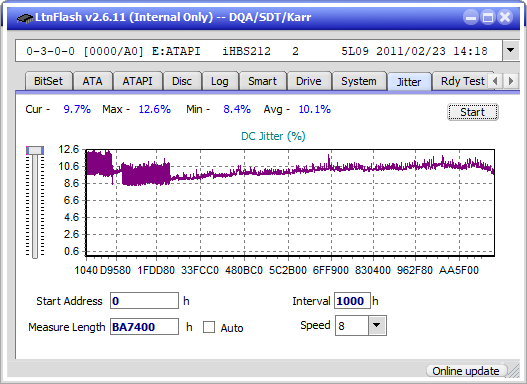Open the System tab
527x384 pixels.
point(359,81)
